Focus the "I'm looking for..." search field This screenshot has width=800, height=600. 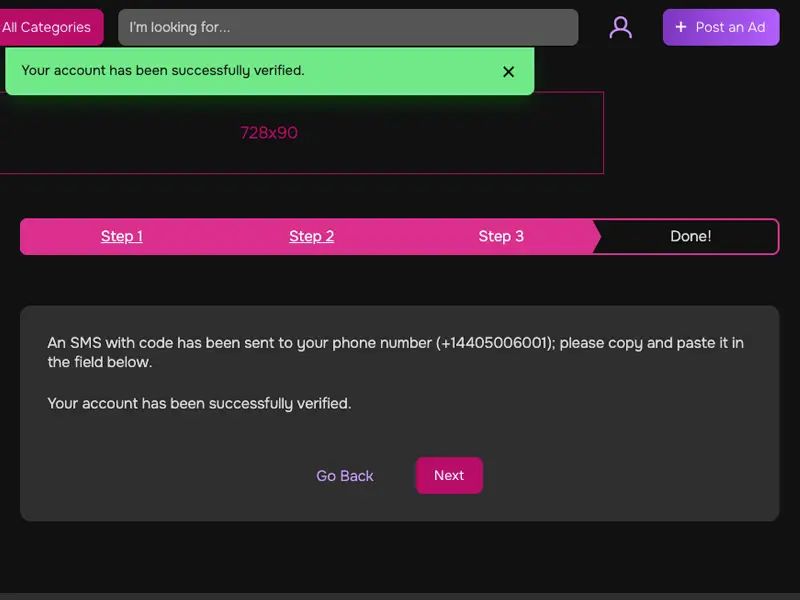tap(347, 27)
